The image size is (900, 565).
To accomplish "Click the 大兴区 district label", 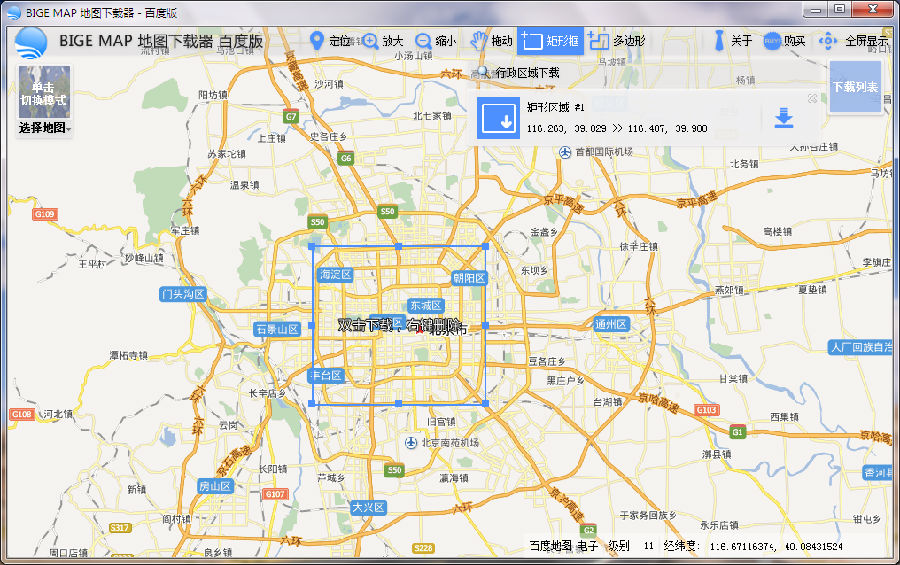I will (368, 508).
